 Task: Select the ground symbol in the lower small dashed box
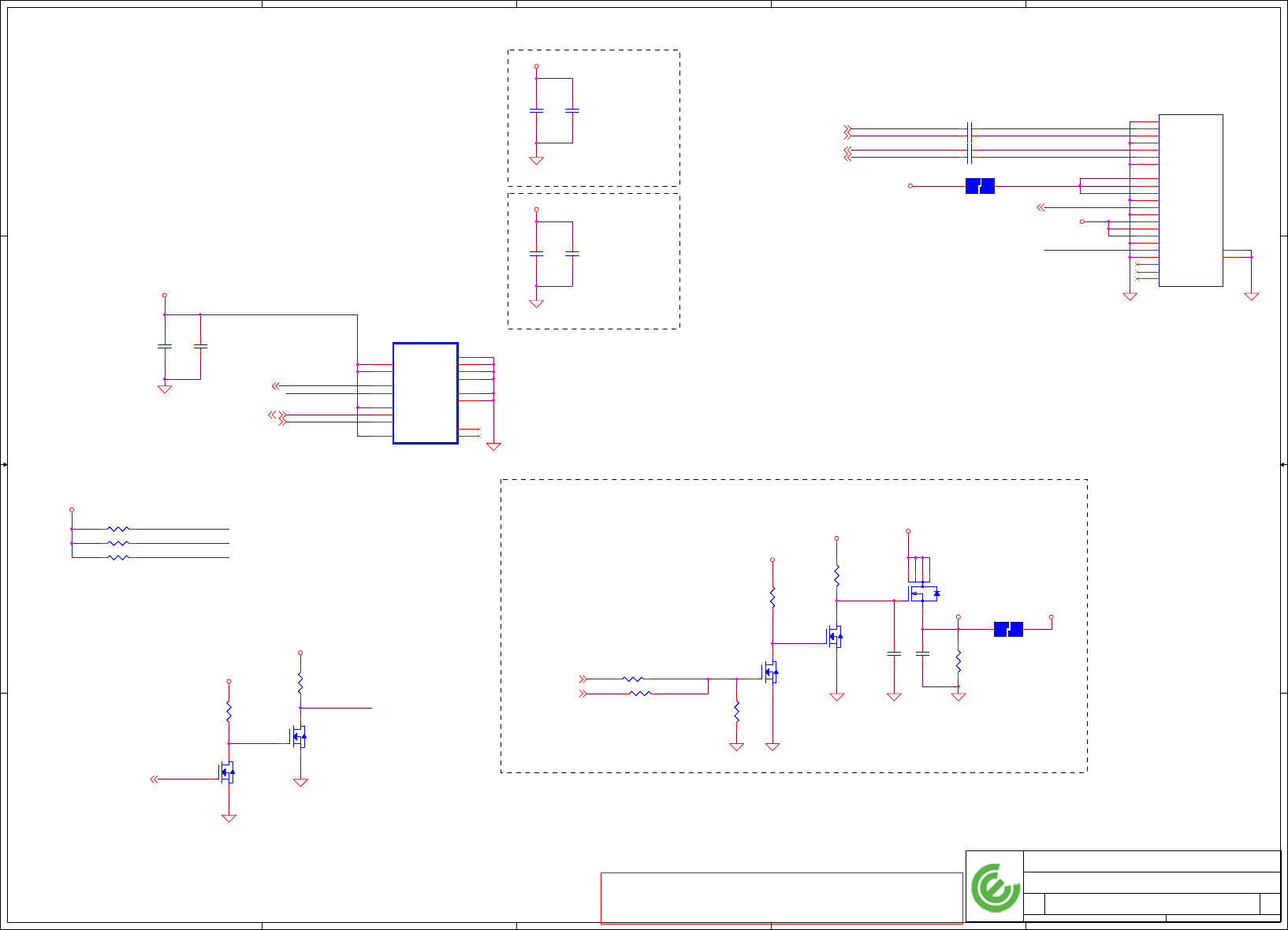[536, 303]
